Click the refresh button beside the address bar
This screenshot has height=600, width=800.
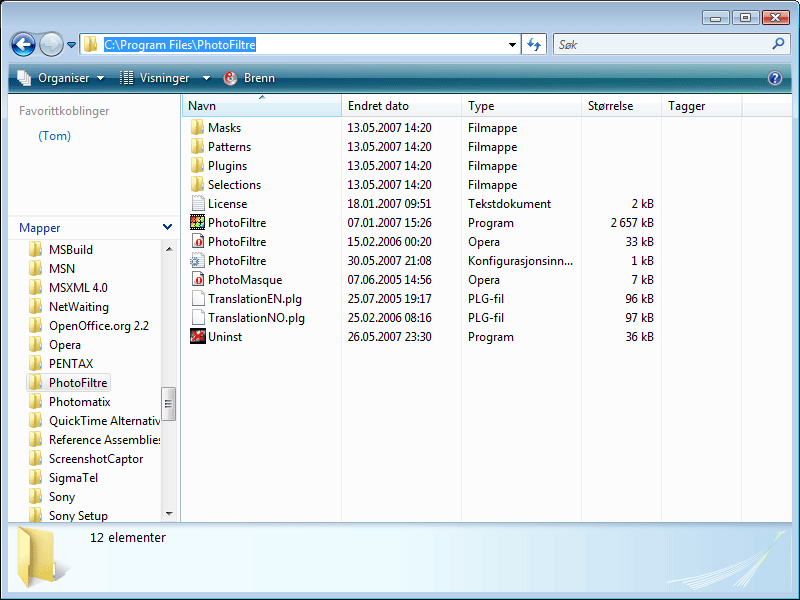pyautogui.click(x=534, y=44)
